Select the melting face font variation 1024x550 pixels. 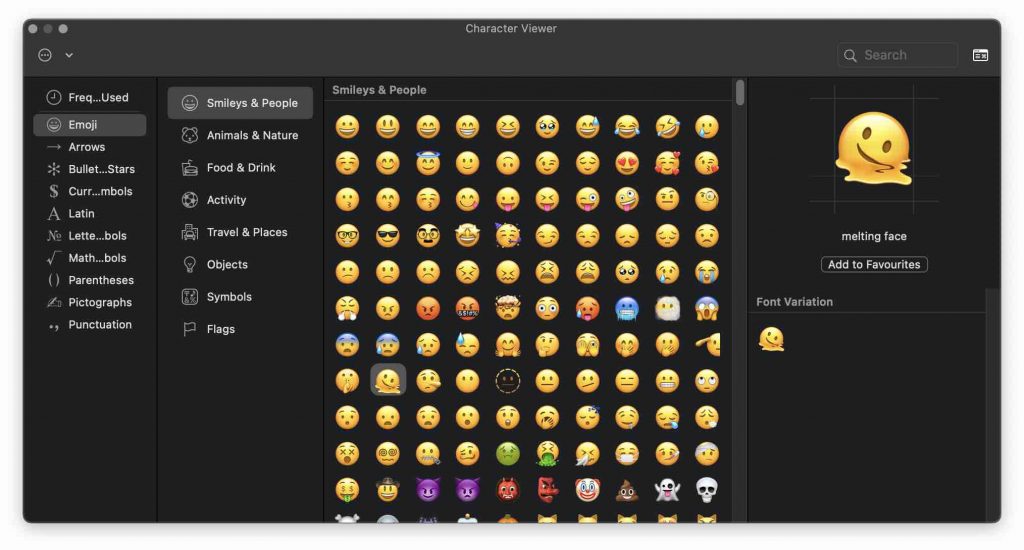(771, 339)
